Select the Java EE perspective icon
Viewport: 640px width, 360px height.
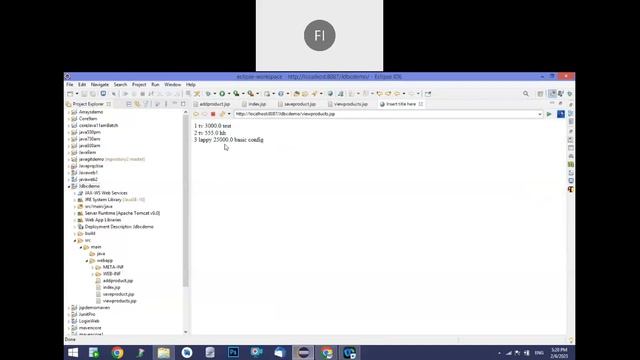(552, 94)
